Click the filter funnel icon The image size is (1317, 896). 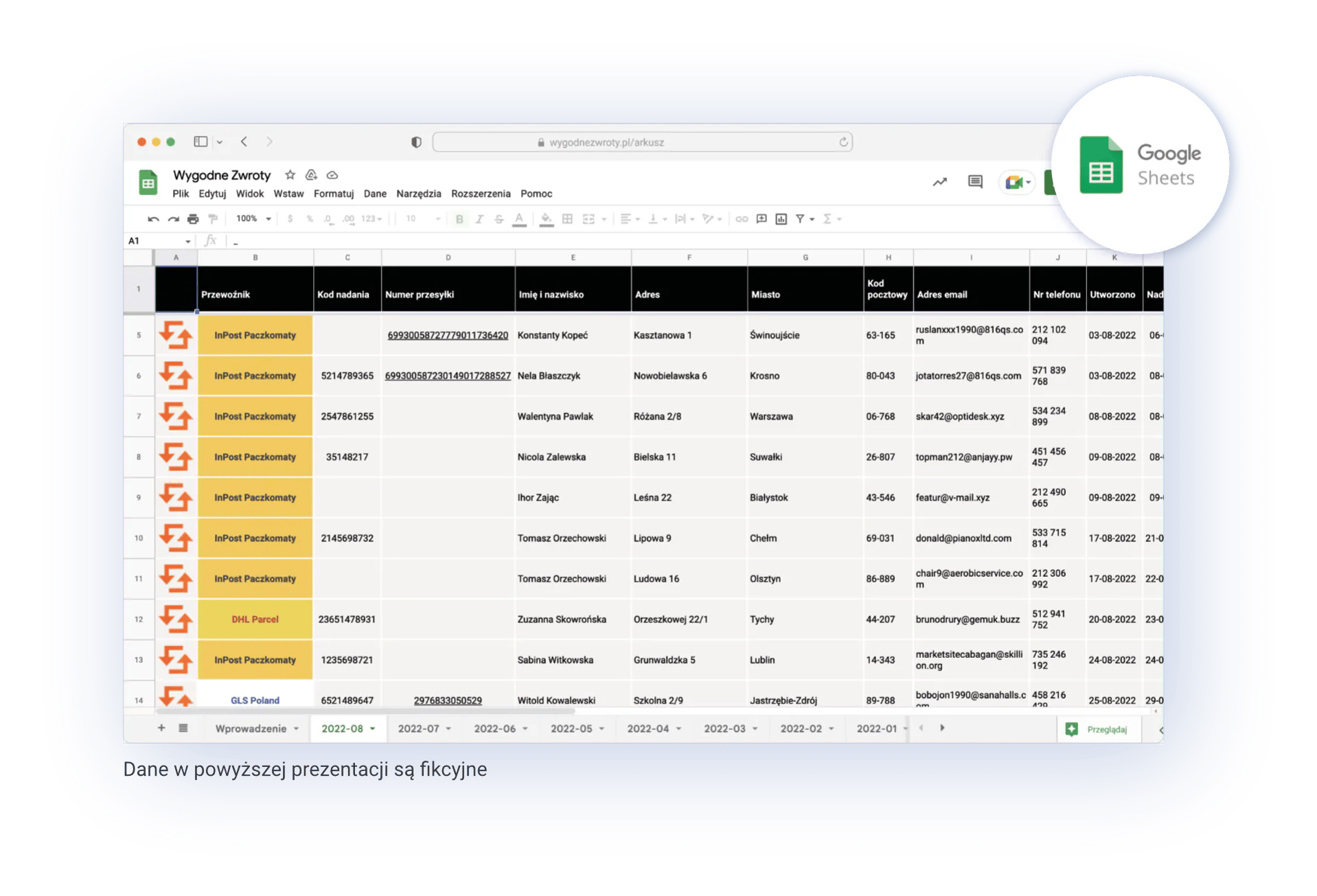(800, 219)
